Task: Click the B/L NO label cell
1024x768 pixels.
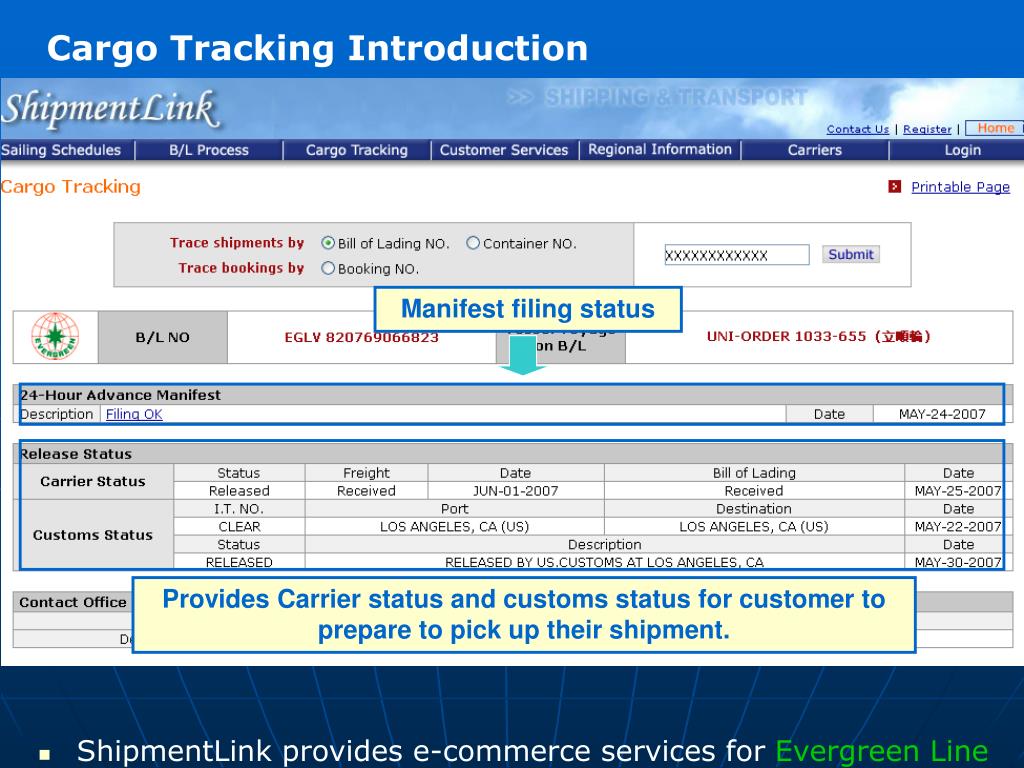Action: (163, 338)
